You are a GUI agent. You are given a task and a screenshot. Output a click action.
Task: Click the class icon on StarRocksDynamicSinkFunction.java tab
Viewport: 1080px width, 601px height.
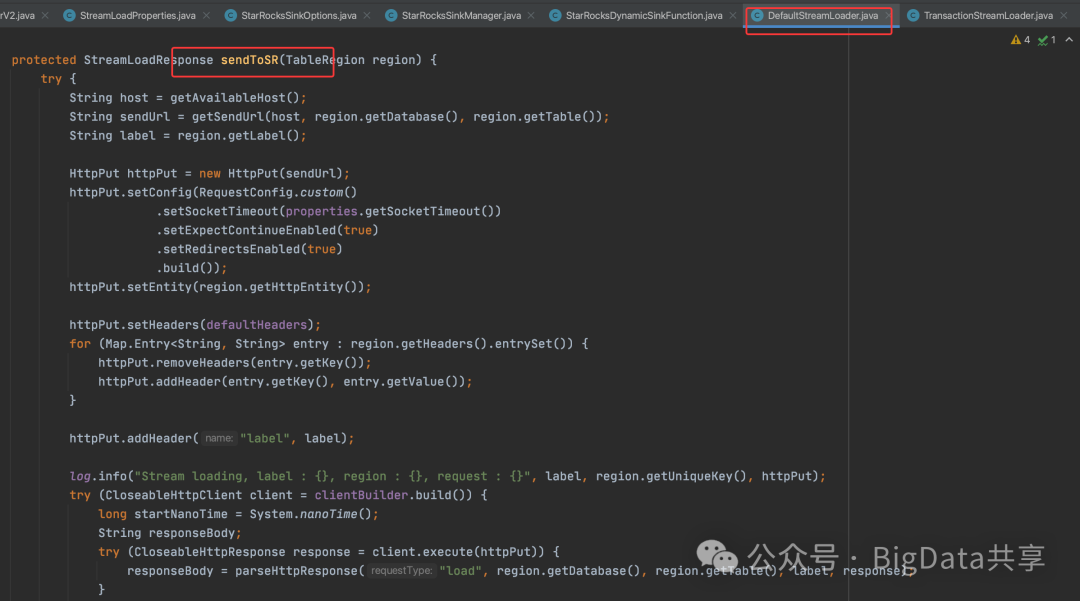coord(555,15)
